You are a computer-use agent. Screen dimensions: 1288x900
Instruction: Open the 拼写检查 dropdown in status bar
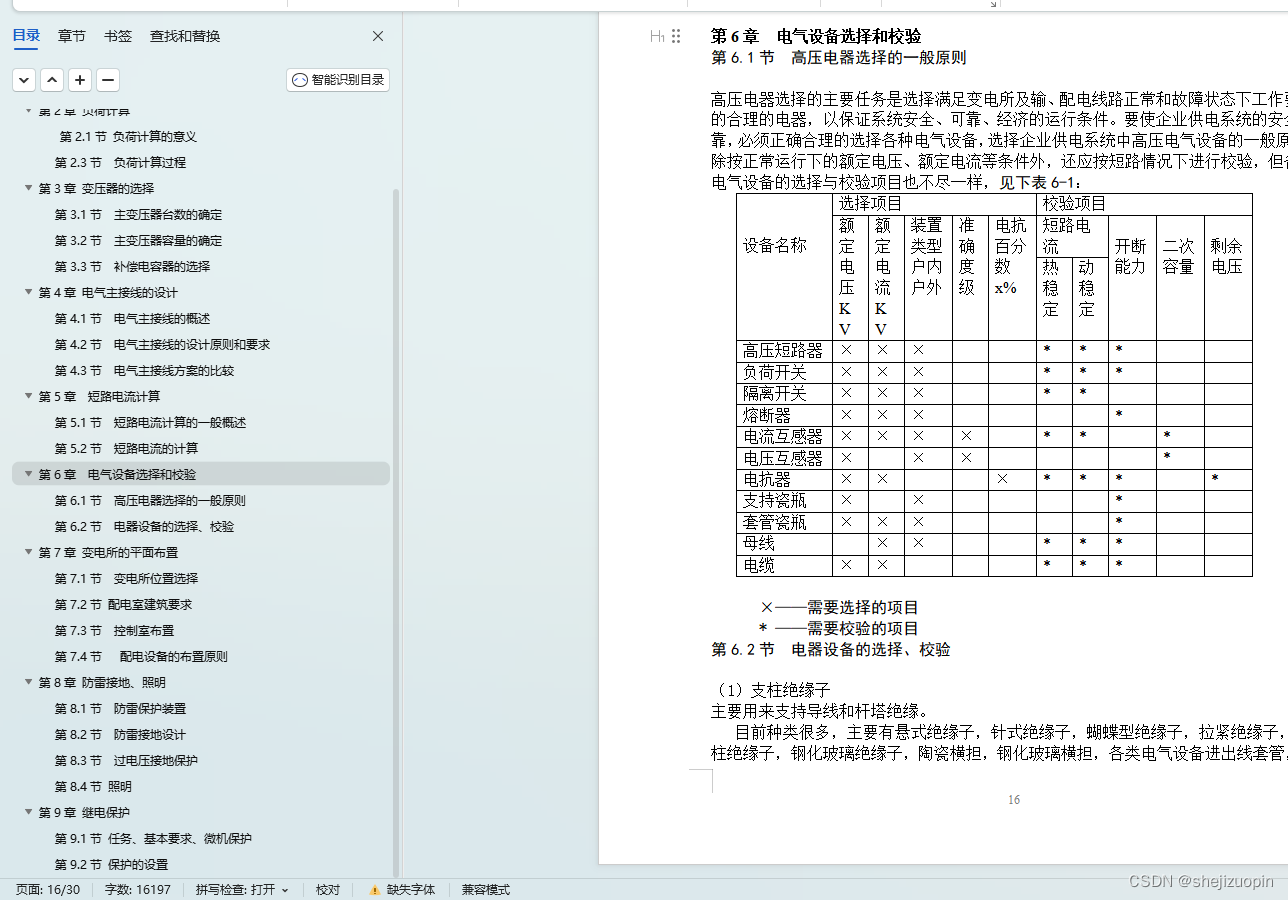pos(242,889)
